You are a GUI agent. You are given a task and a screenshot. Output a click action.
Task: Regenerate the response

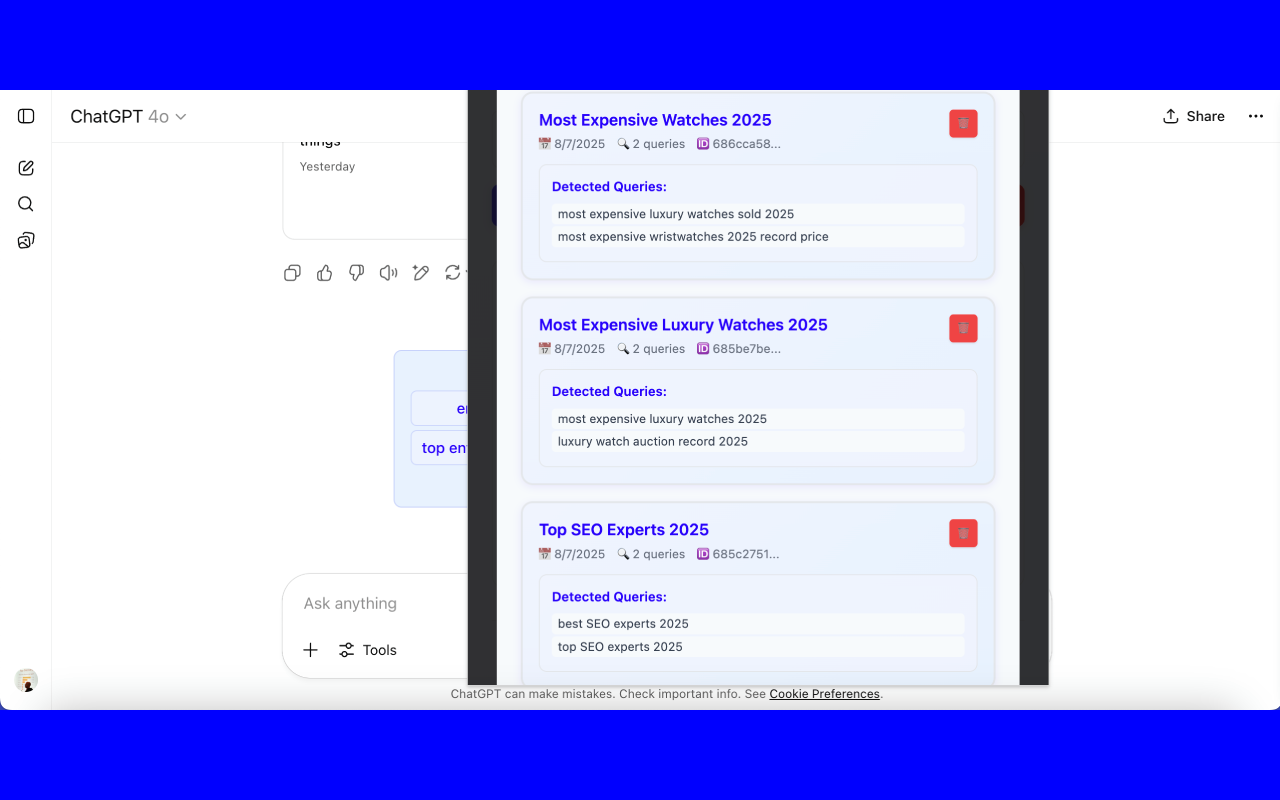coord(452,272)
